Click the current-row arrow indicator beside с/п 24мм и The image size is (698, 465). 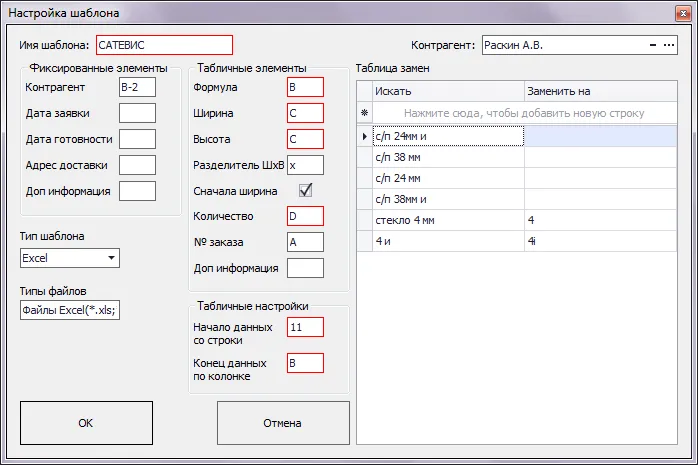click(364, 136)
